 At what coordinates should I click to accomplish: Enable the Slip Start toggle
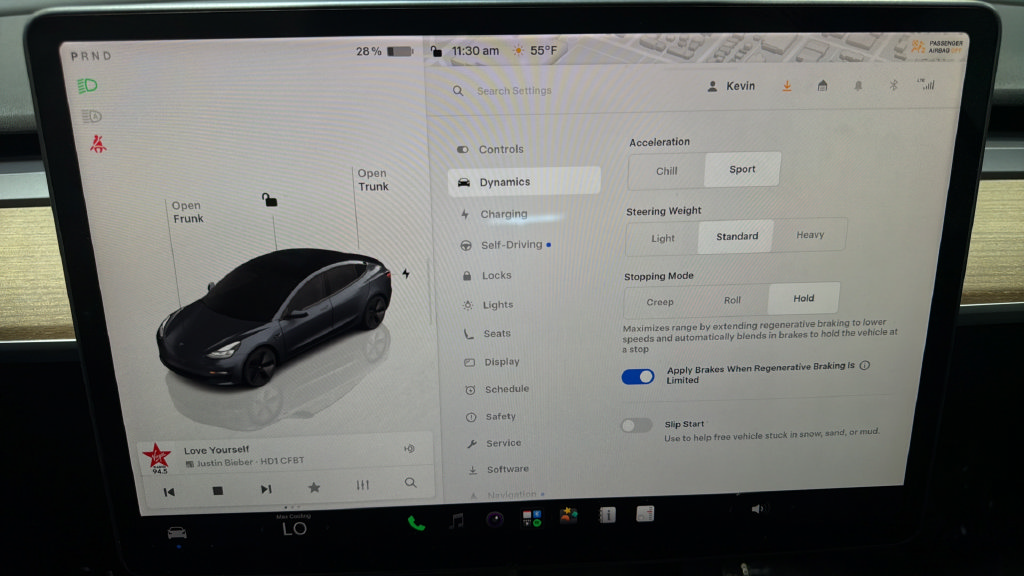(x=636, y=426)
